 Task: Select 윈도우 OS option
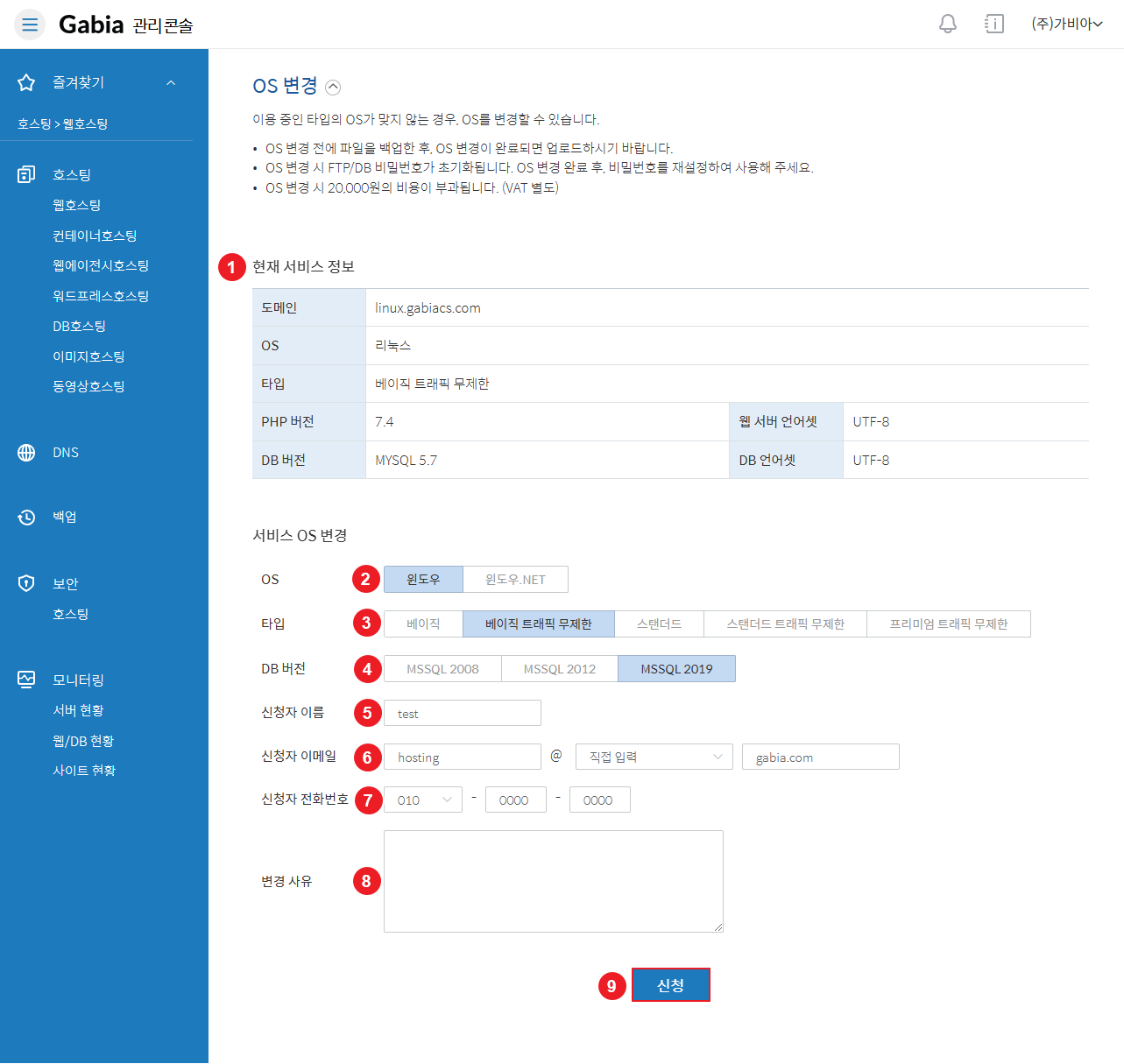pyautogui.click(x=423, y=579)
